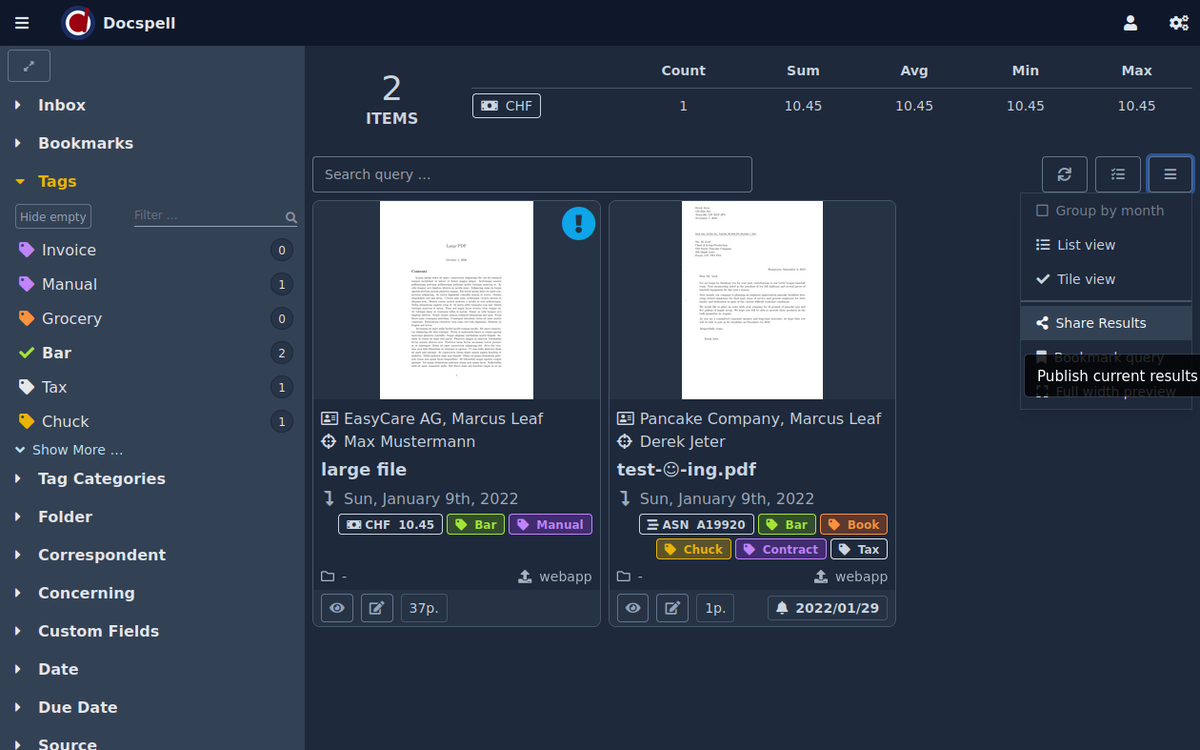
Task: Focus the Search query input field
Action: [531, 174]
